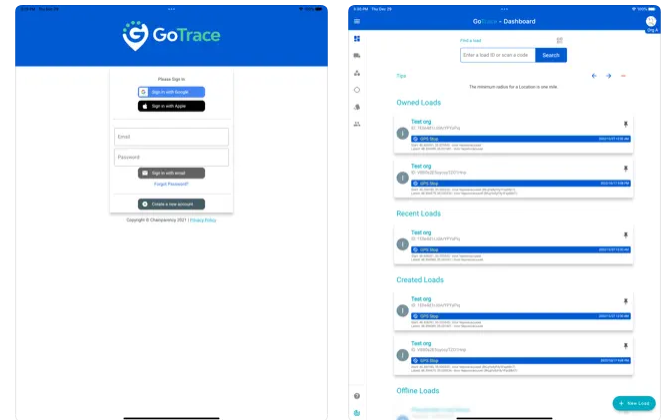Open the hamburger menu in Dashboard header
665x420 pixels.
pyautogui.click(x=357, y=21)
